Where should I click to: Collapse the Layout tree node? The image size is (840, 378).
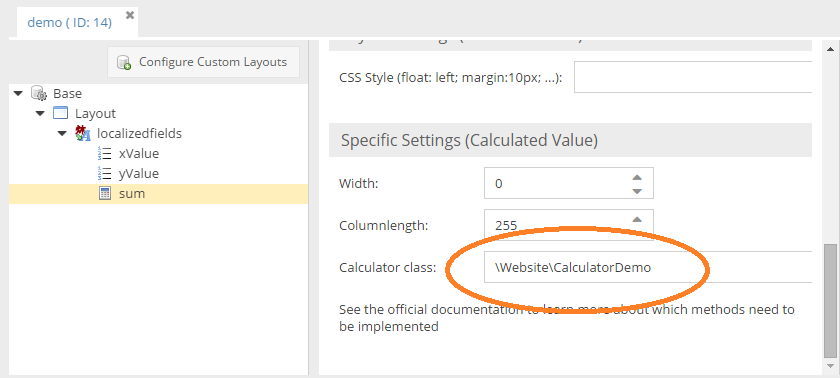[x=40, y=114]
